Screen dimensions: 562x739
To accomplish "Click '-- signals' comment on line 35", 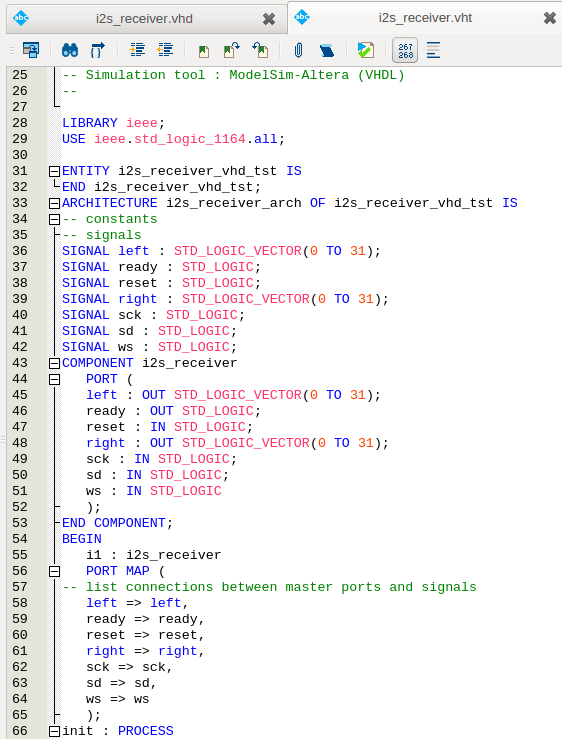I will coord(102,235).
